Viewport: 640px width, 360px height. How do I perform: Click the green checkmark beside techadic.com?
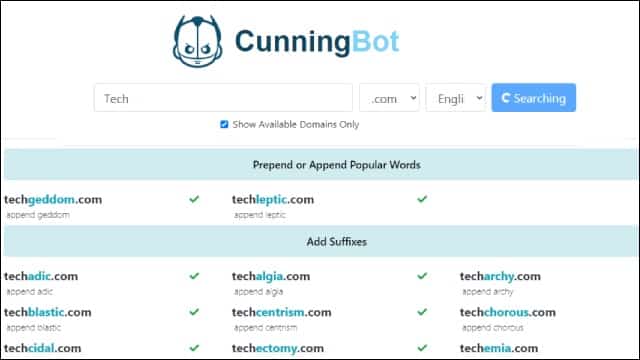(194, 276)
